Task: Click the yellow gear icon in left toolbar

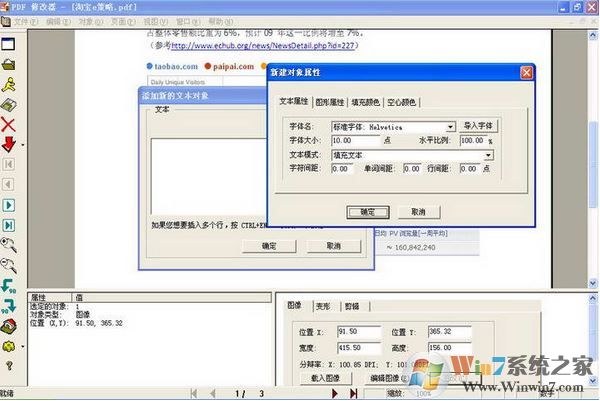Action: (8, 347)
